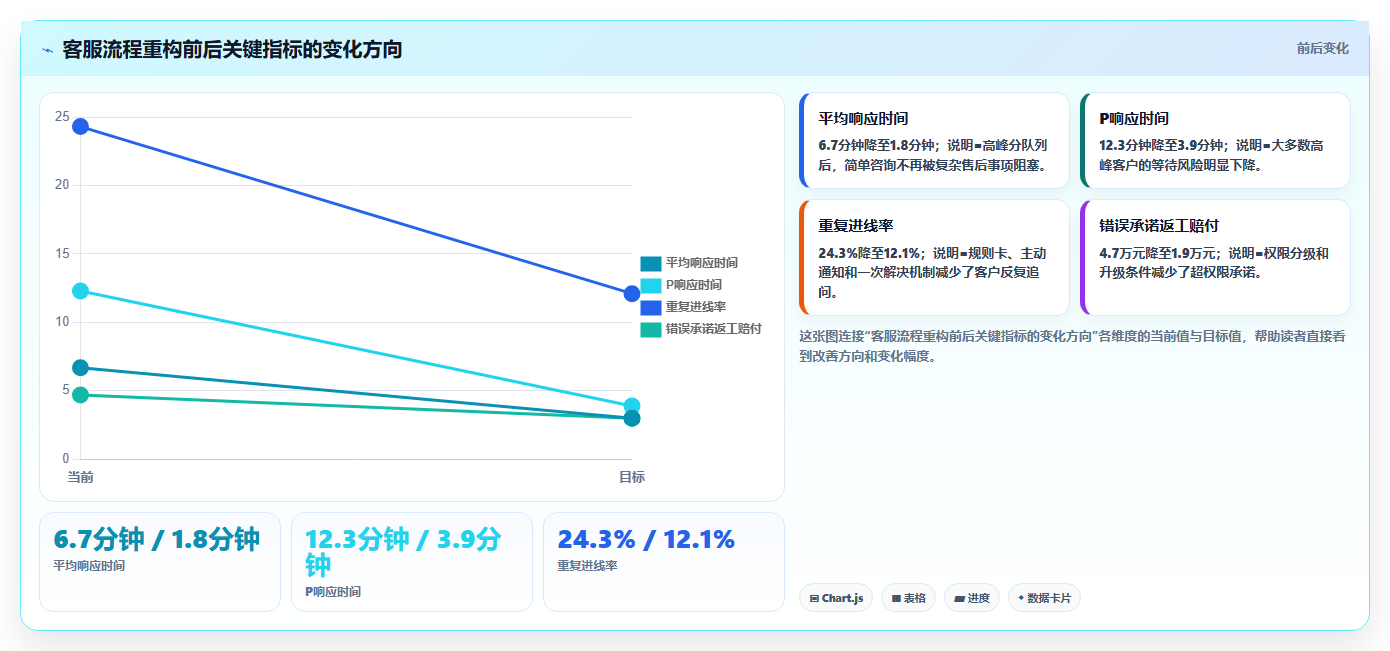1390x651 pixels.
Task: Click 重复进线率 legend label
Action: coord(696,307)
